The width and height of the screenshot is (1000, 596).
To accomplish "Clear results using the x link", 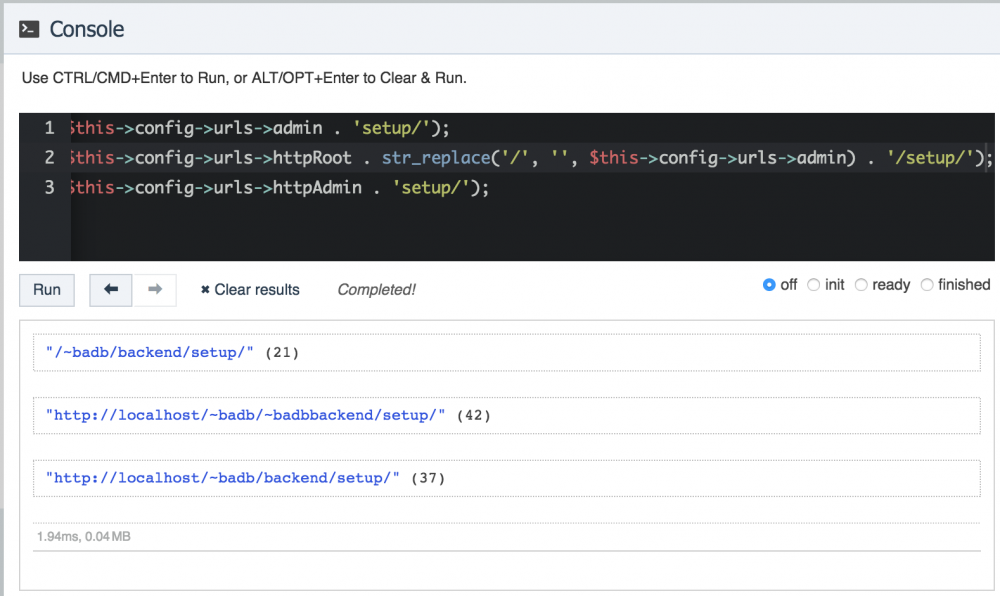I will pos(250,290).
